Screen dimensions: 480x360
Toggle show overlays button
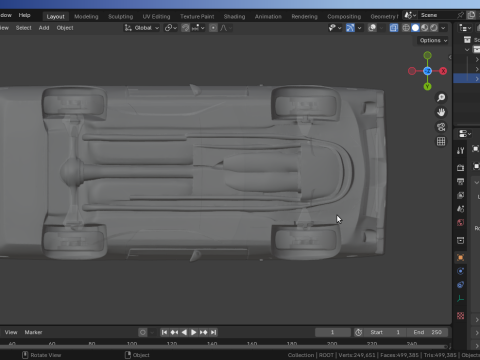(x=372, y=28)
